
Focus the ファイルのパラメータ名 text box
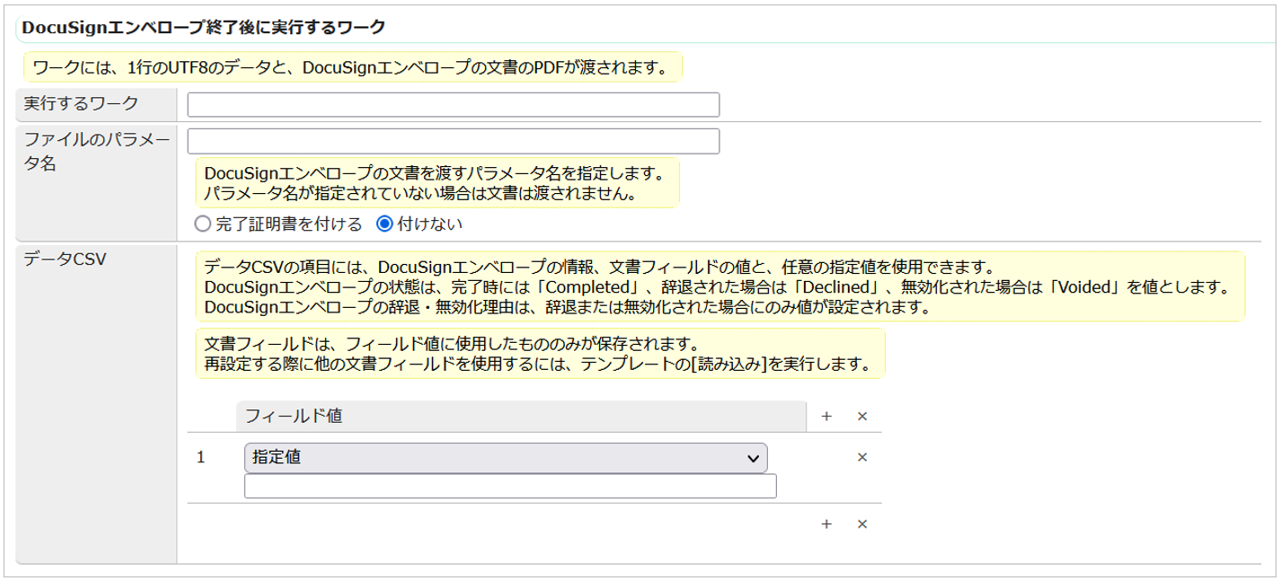(x=453, y=141)
